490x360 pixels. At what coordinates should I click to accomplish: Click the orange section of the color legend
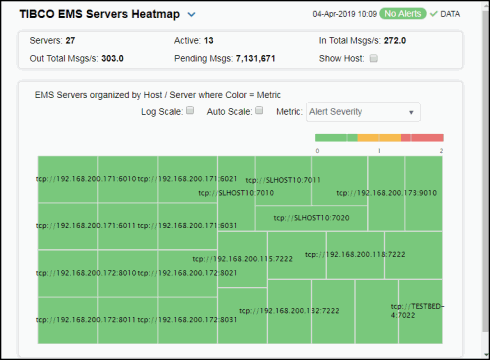pos(379,138)
